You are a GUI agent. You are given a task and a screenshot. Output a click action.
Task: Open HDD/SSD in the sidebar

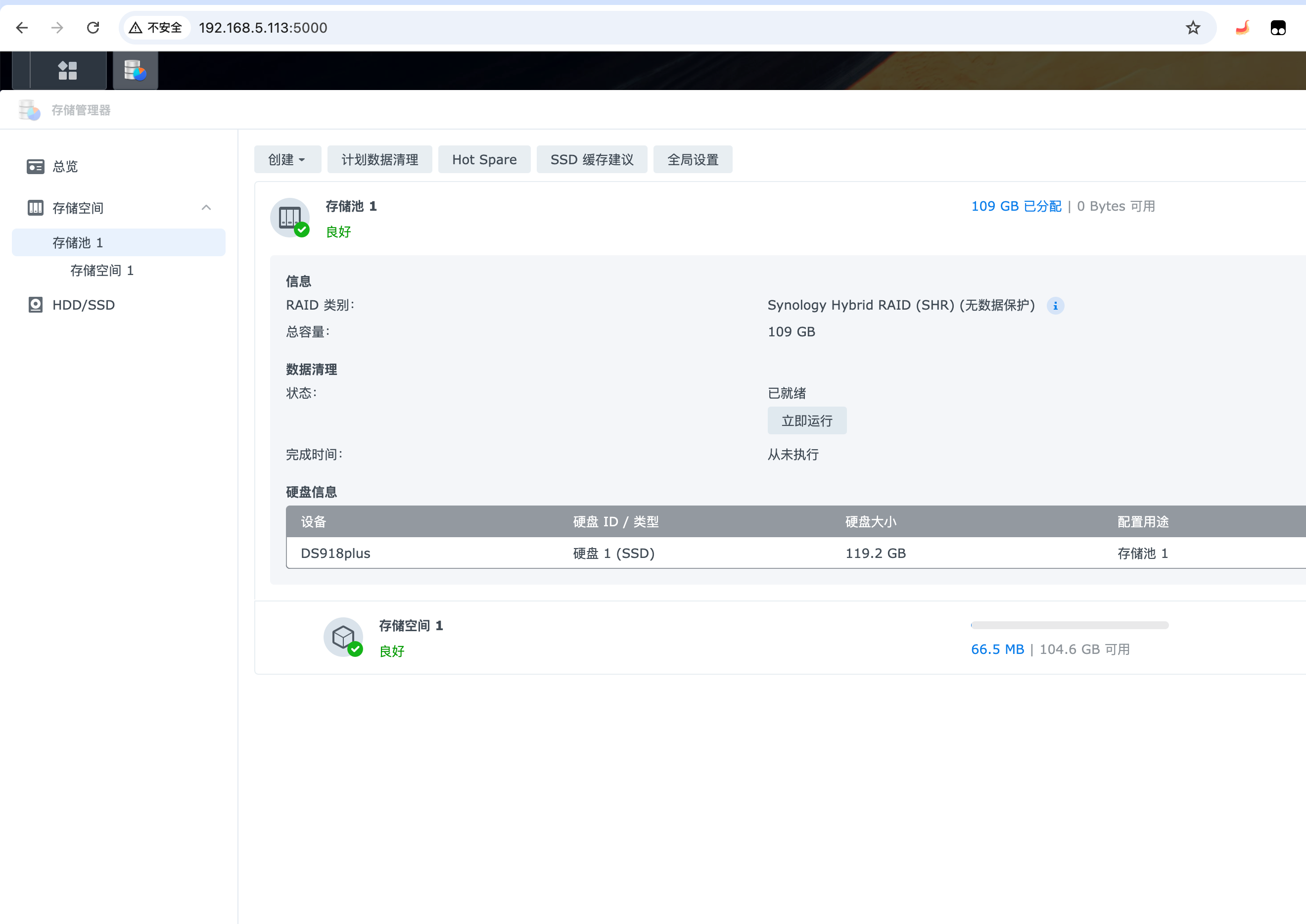pos(84,305)
